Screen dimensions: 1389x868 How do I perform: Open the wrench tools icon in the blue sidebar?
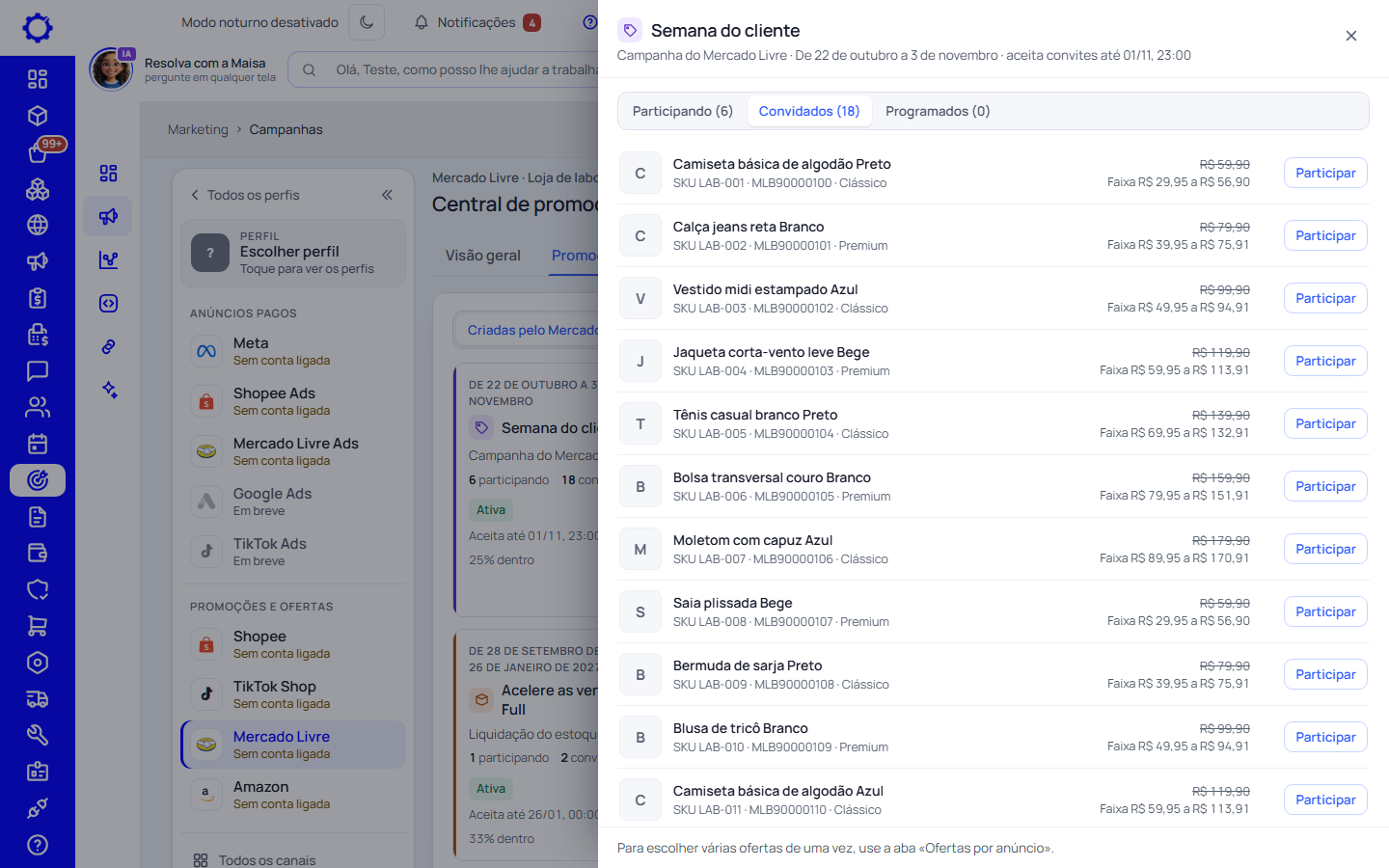pos(38,735)
